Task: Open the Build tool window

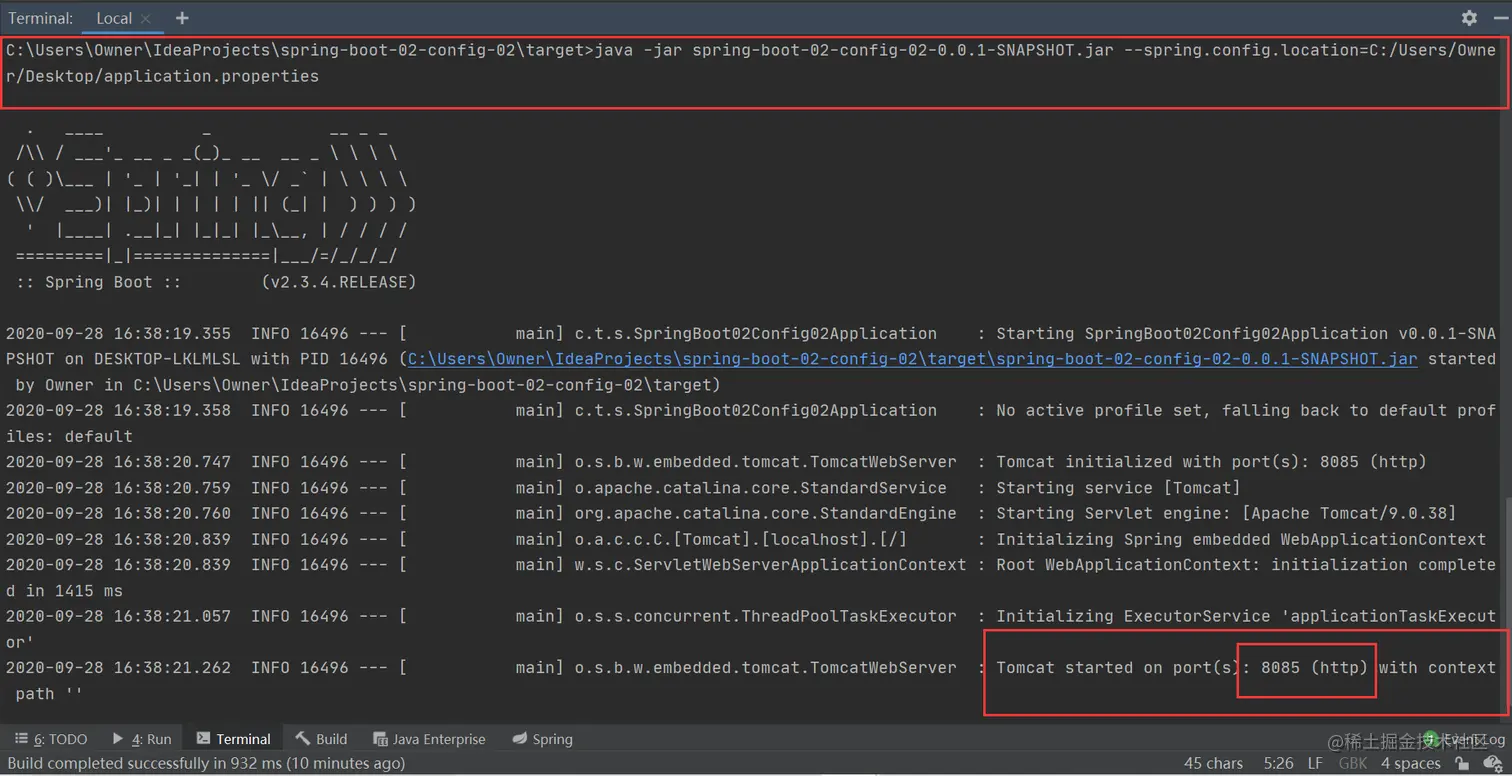Action: [x=321, y=739]
